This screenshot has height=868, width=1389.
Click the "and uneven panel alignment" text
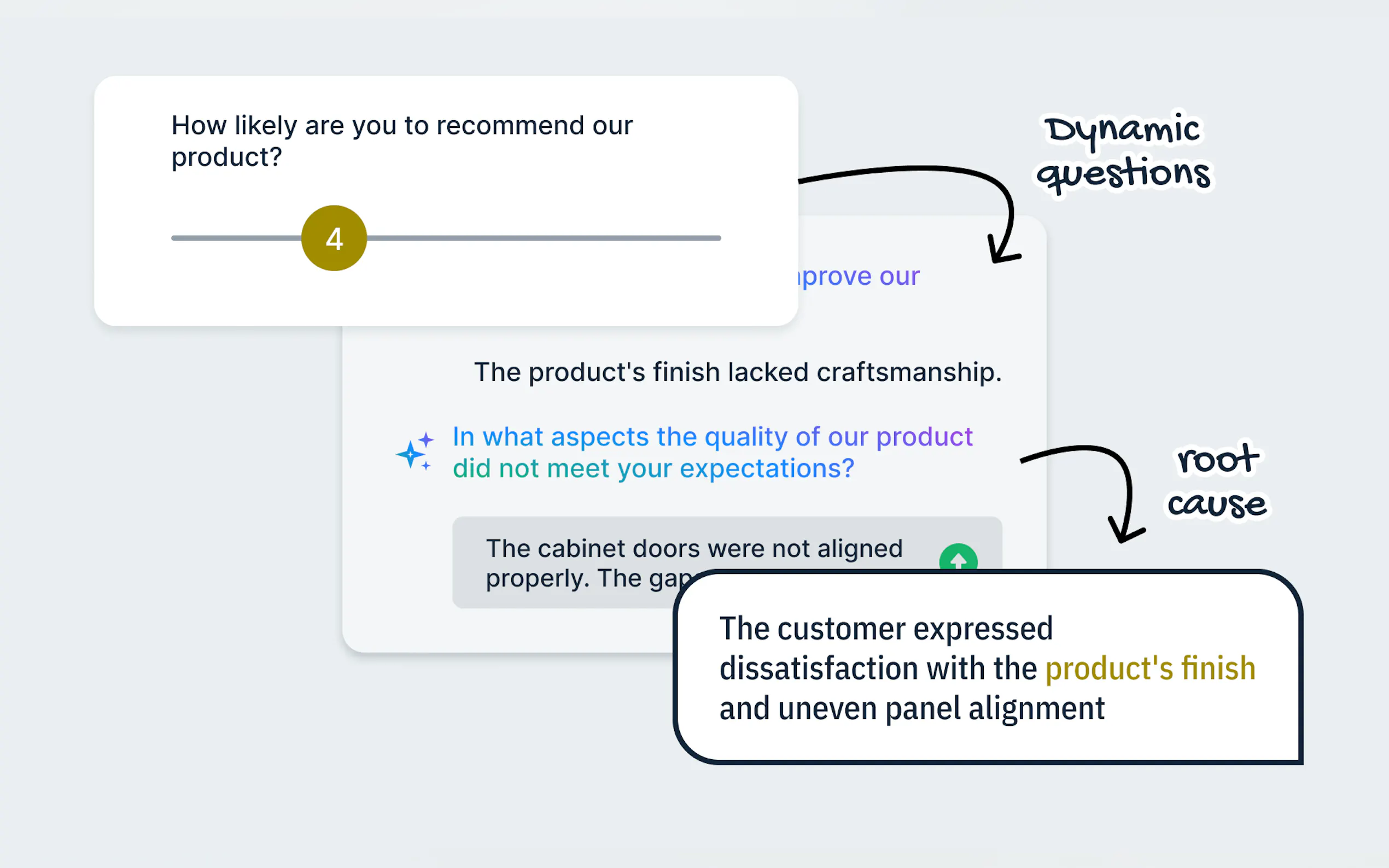[x=912, y=708]
